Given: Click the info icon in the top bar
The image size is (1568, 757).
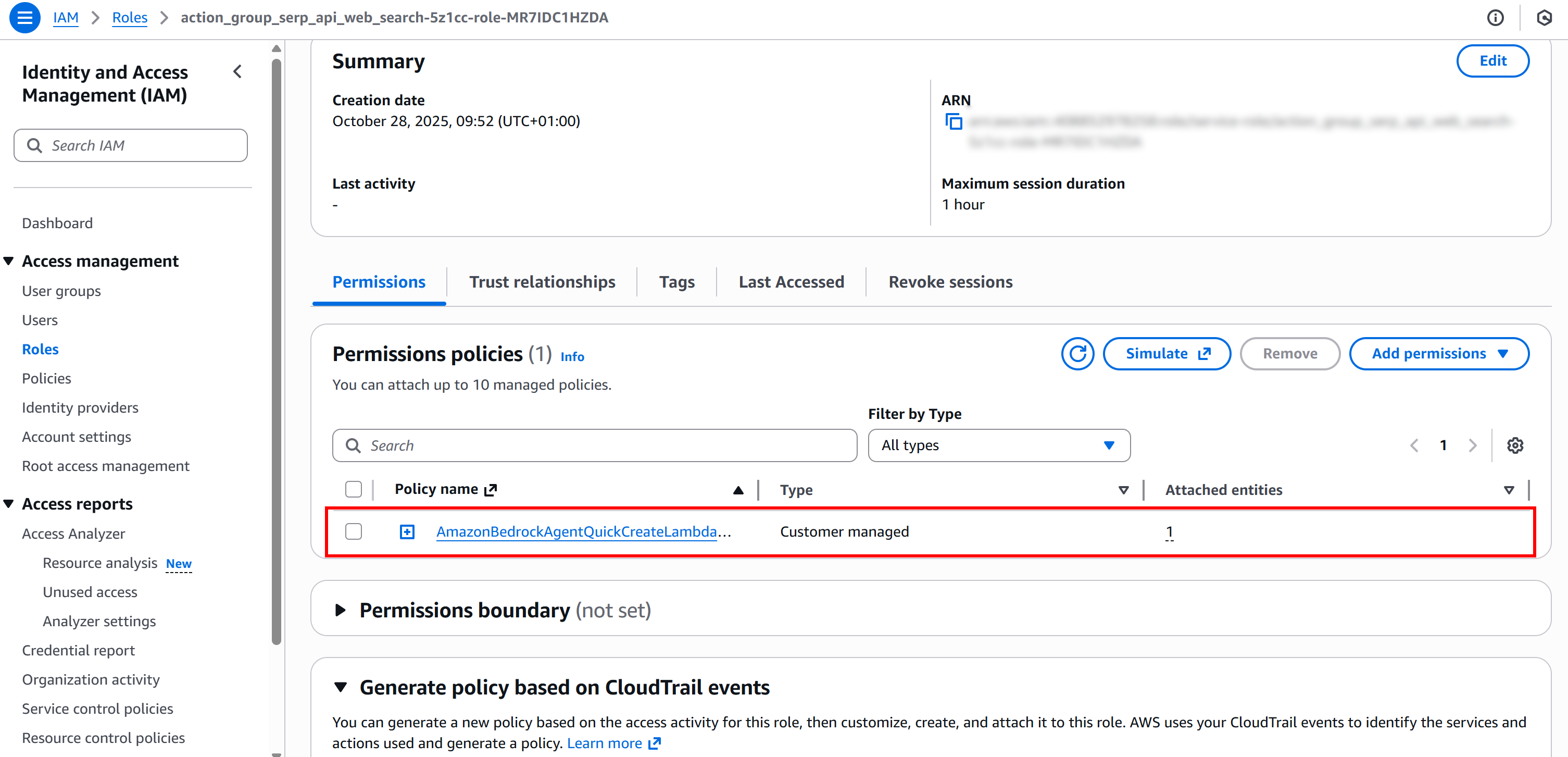Looking at the screenshot, I should 1496,18.
